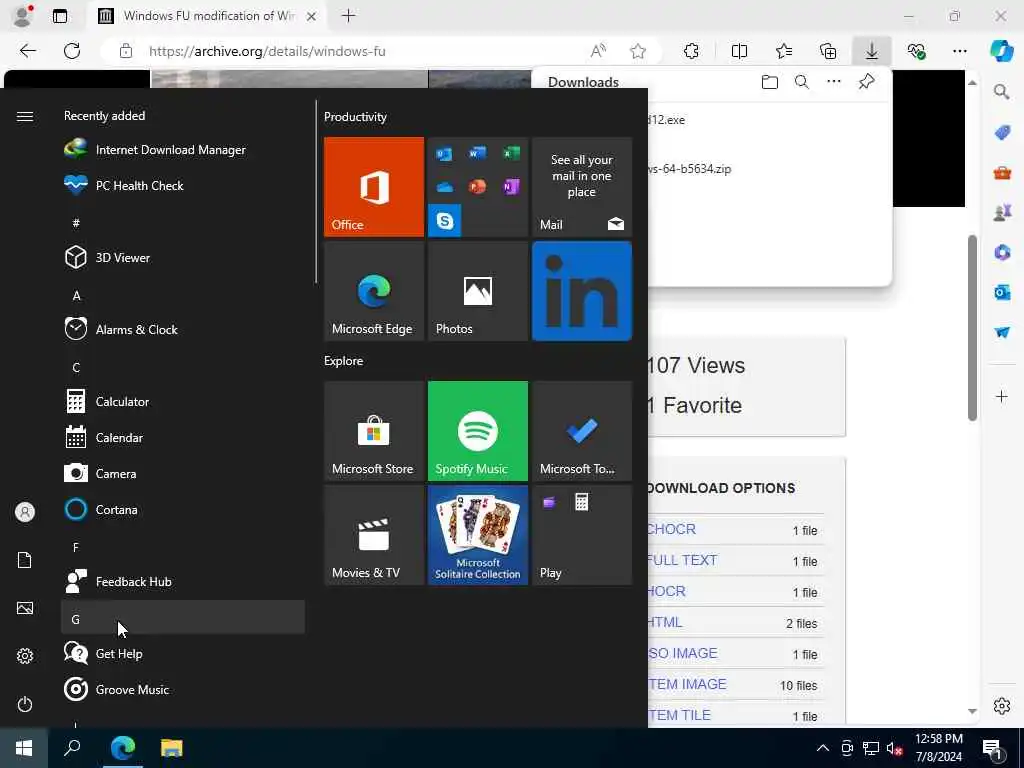Open the ITEM IMAGE download link
Image resolution: width=1024 pixels, height=768 pixels.
pos(687,684)
